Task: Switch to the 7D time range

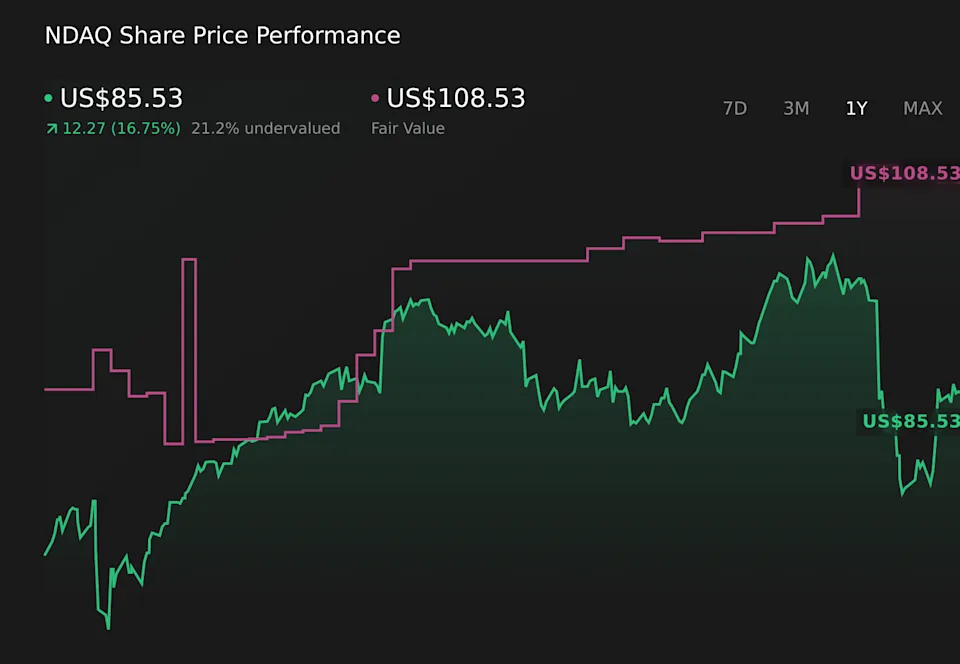Action: click(x=735, y=108)
